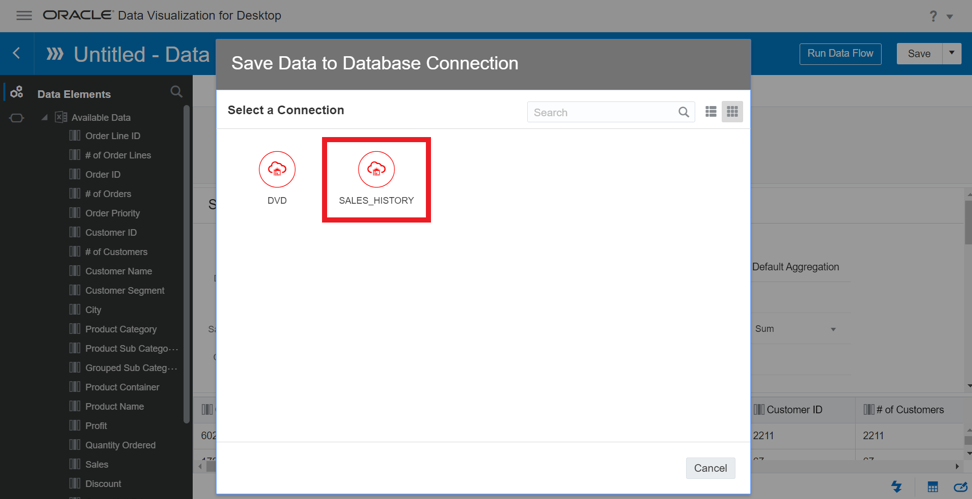
Task: Select Product Container data element
Action: coord(122,387)
